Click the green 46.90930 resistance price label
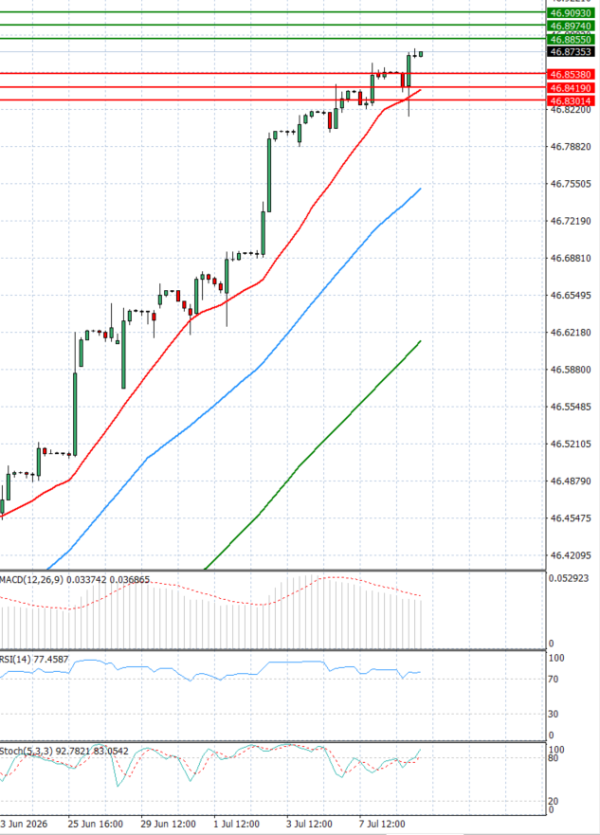600x835 pixels. (571, 13)
